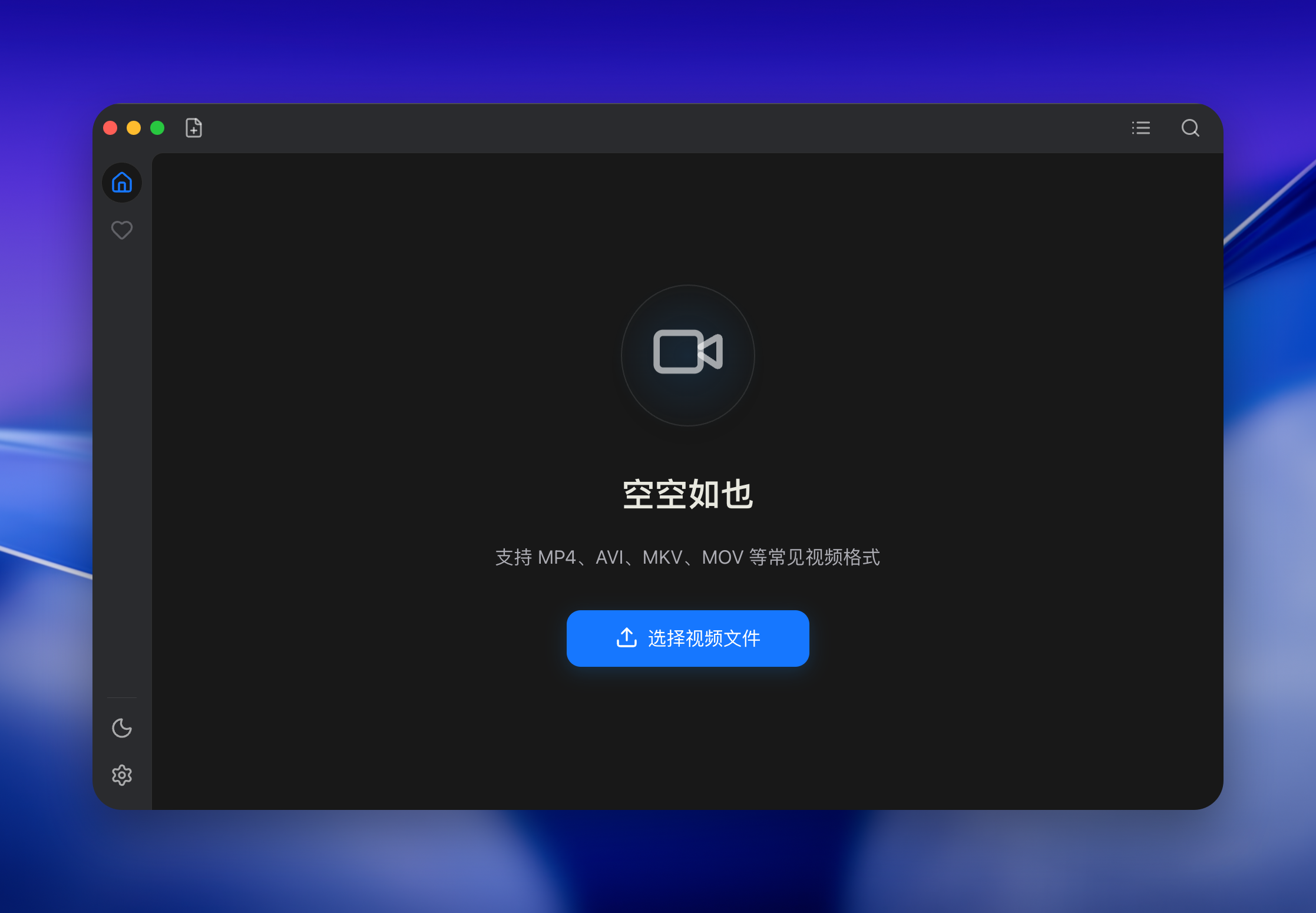1316x913 pixels.
Task: Toggle dark mode with moon icon
Action: (x=122, y=728)
